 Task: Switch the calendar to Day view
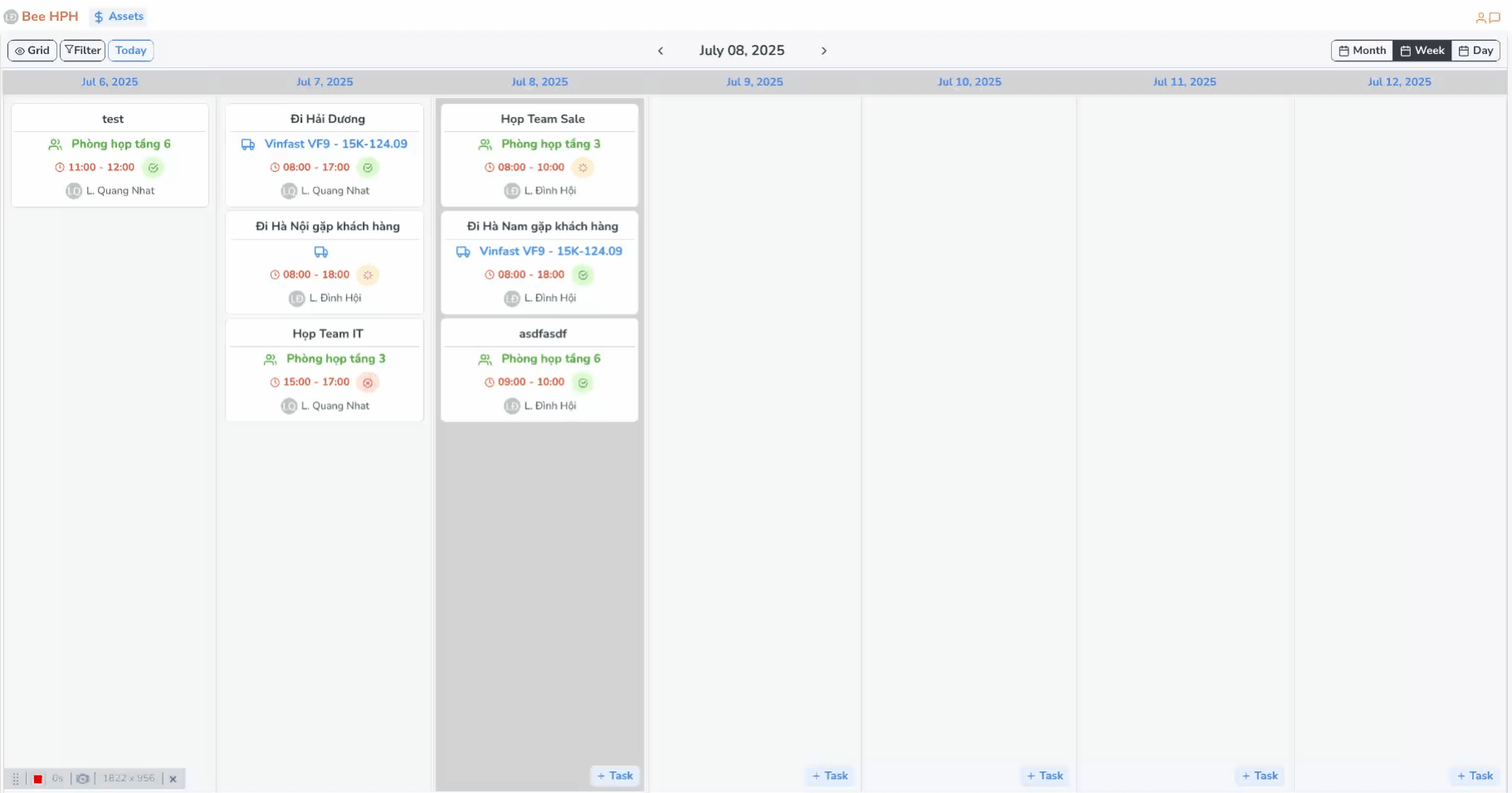1476,50
